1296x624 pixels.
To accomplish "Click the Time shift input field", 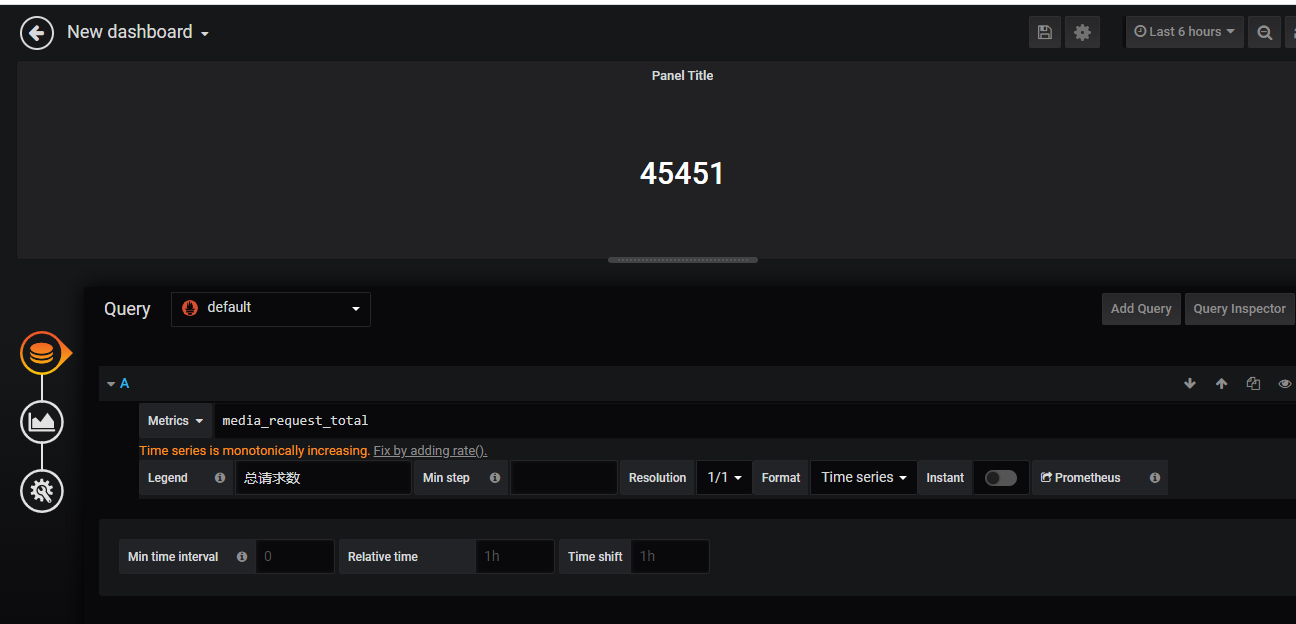I will (x=670, y=557).
